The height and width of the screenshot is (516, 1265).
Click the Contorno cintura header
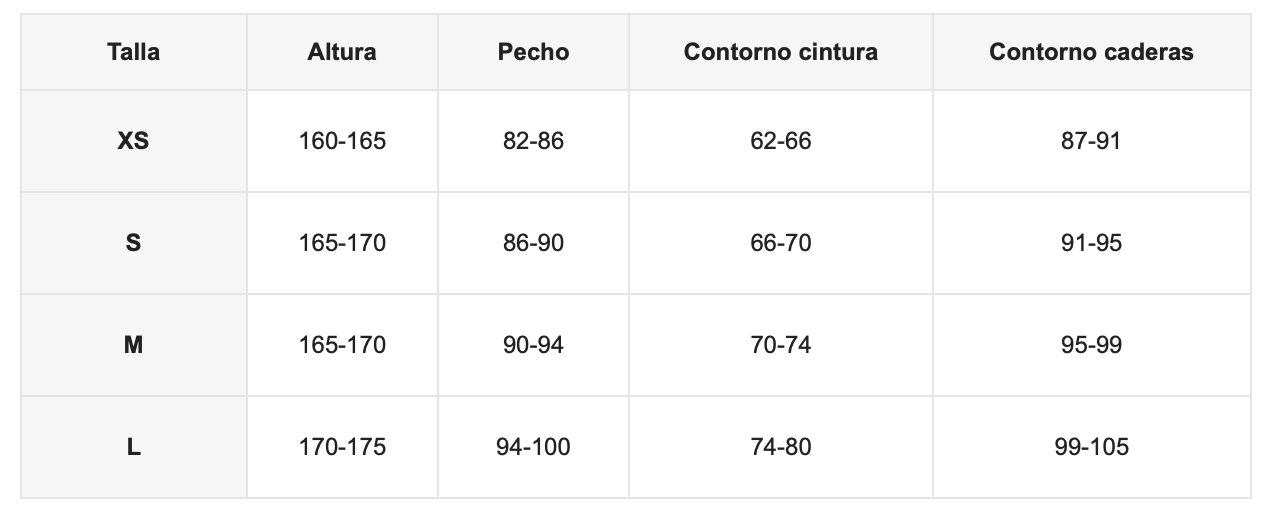point(781,52)
